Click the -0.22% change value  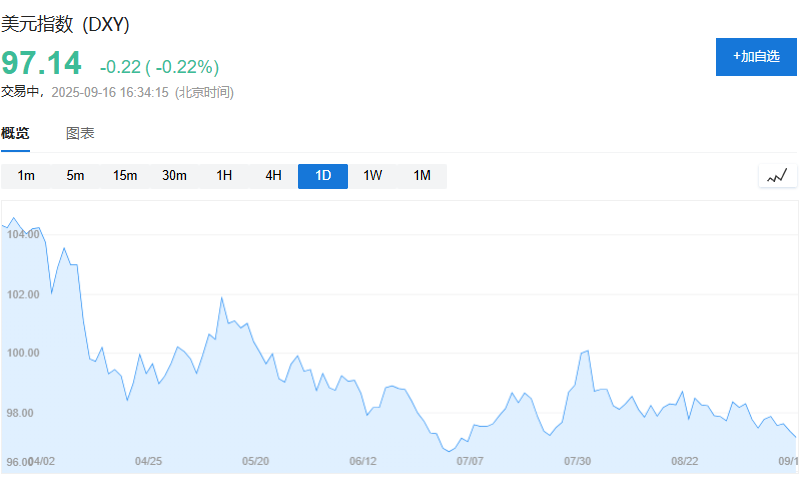[x=187, y=67]
